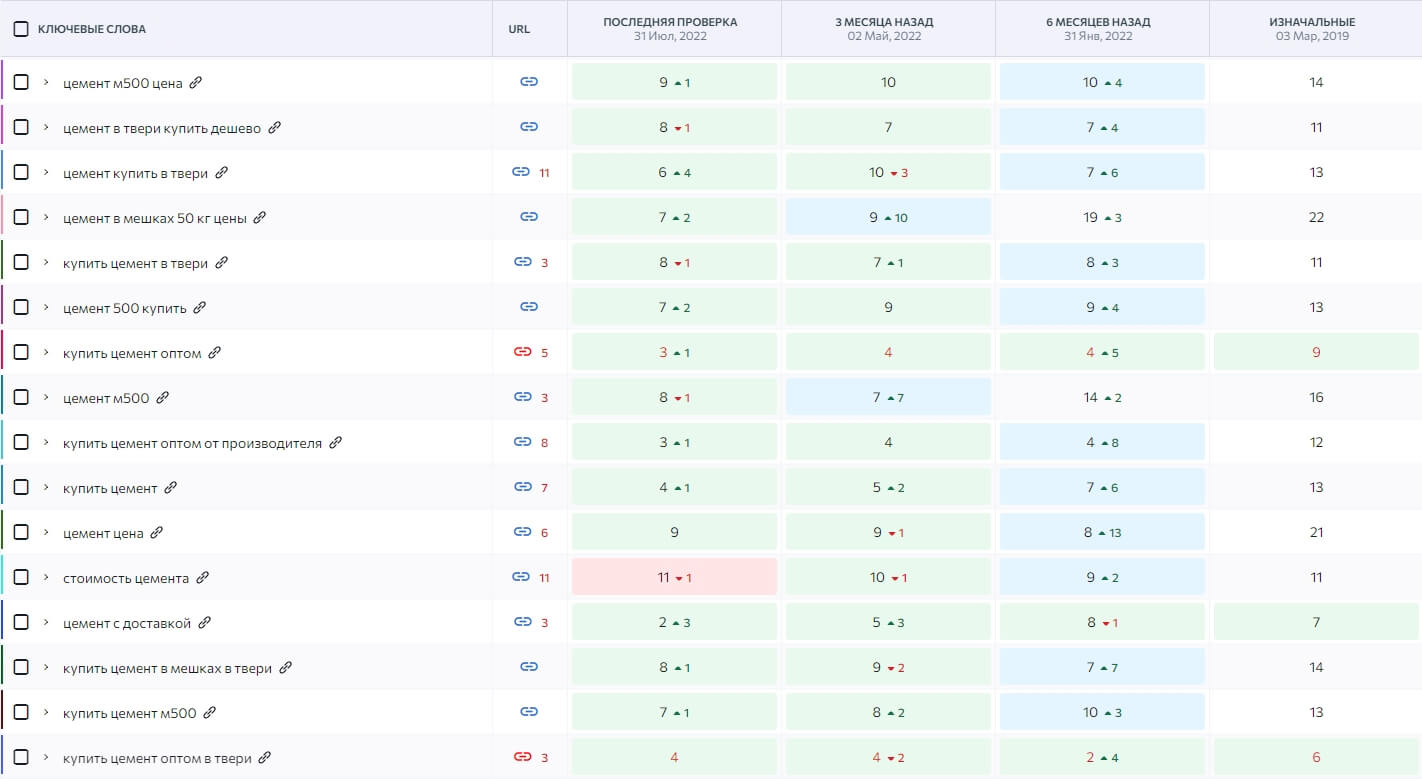Expand the row for цемент м500 цена
Viewport: 1422px width, 779px height.
(44, 82)
